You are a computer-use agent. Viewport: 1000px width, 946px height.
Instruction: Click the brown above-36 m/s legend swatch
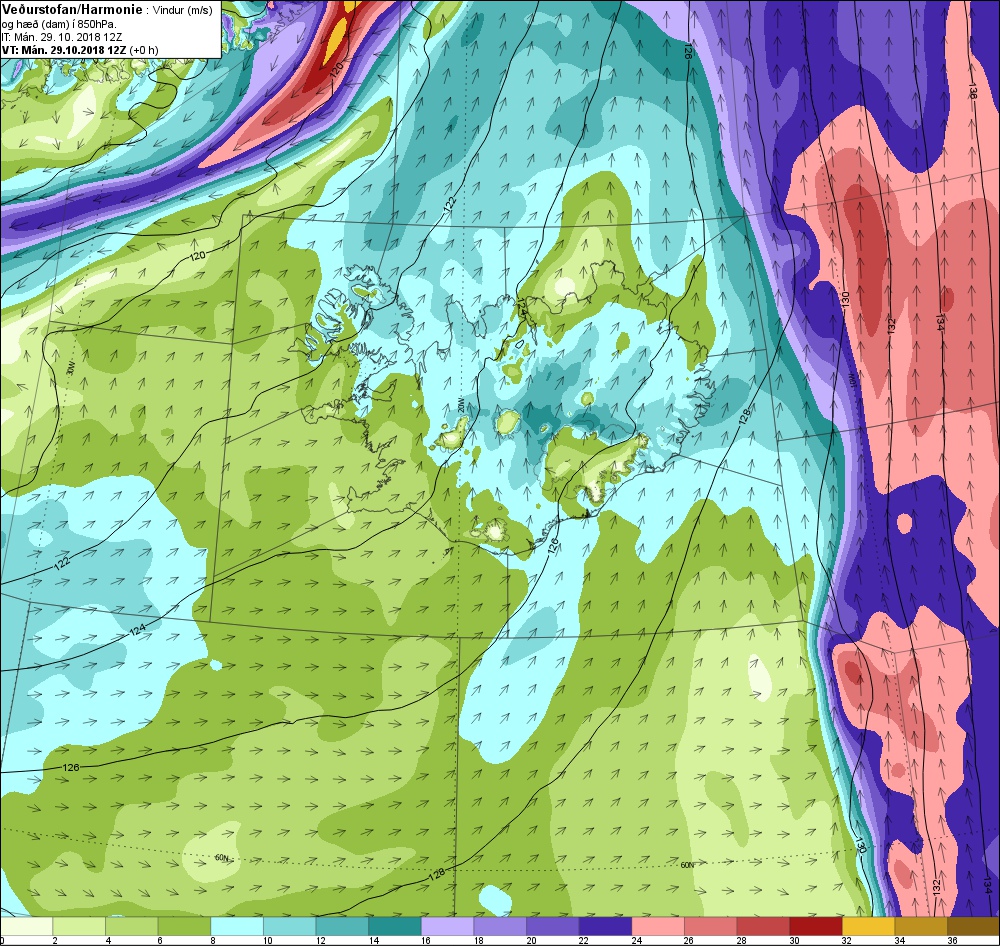973,926
